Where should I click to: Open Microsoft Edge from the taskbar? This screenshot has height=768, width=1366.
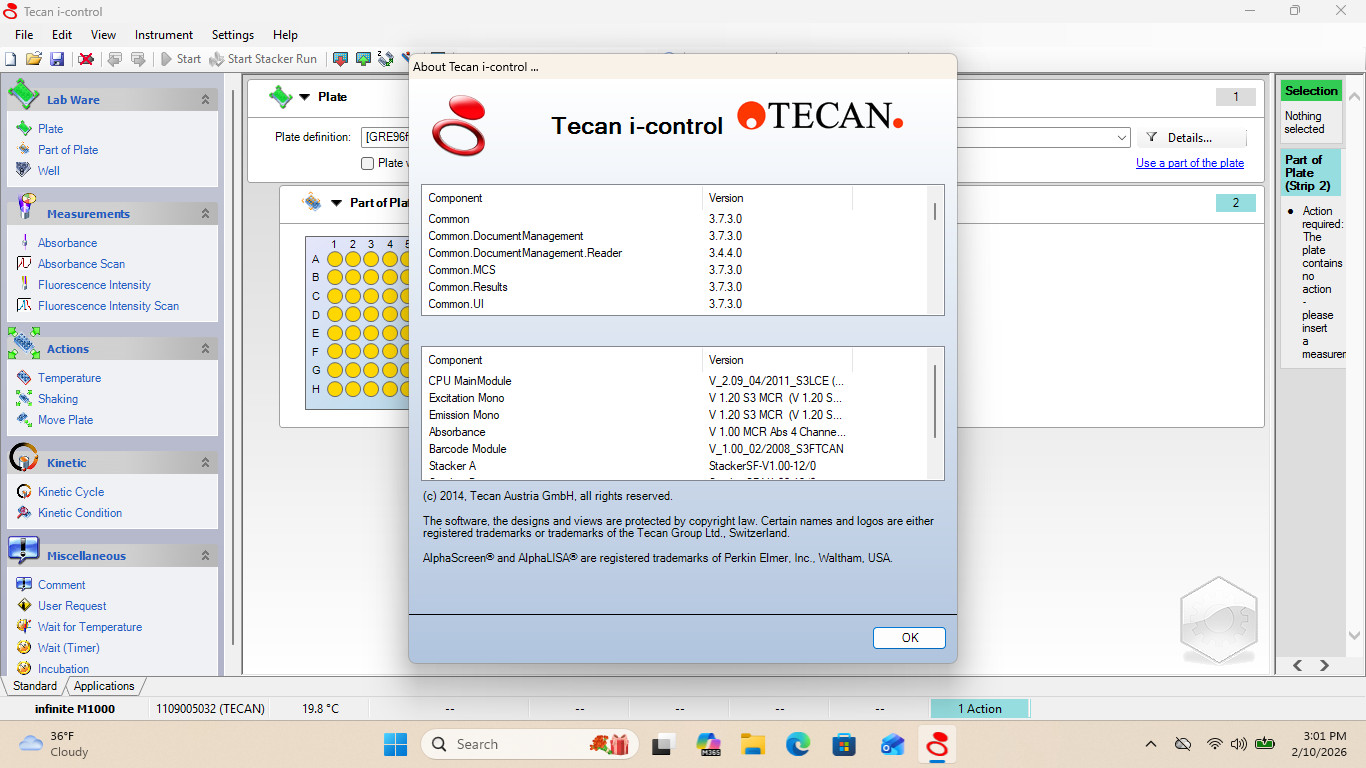pyautogui.click(x=797, y=744)
